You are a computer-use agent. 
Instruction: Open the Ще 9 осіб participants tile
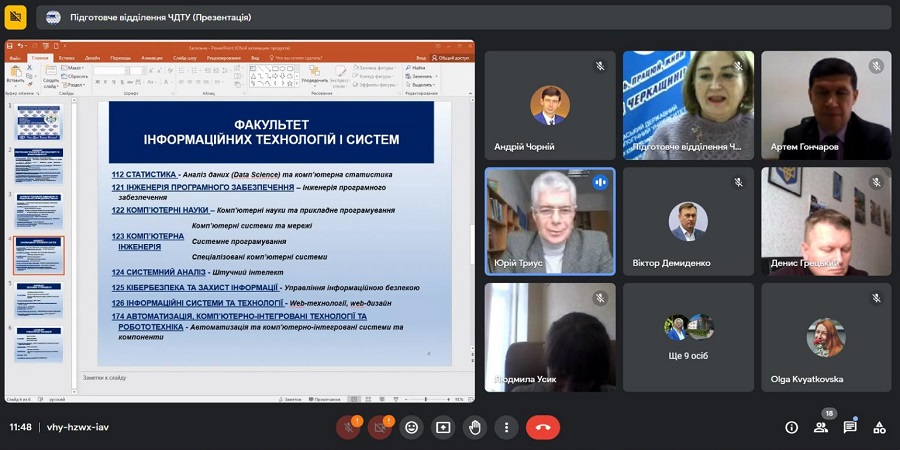(x=688, y=337)
